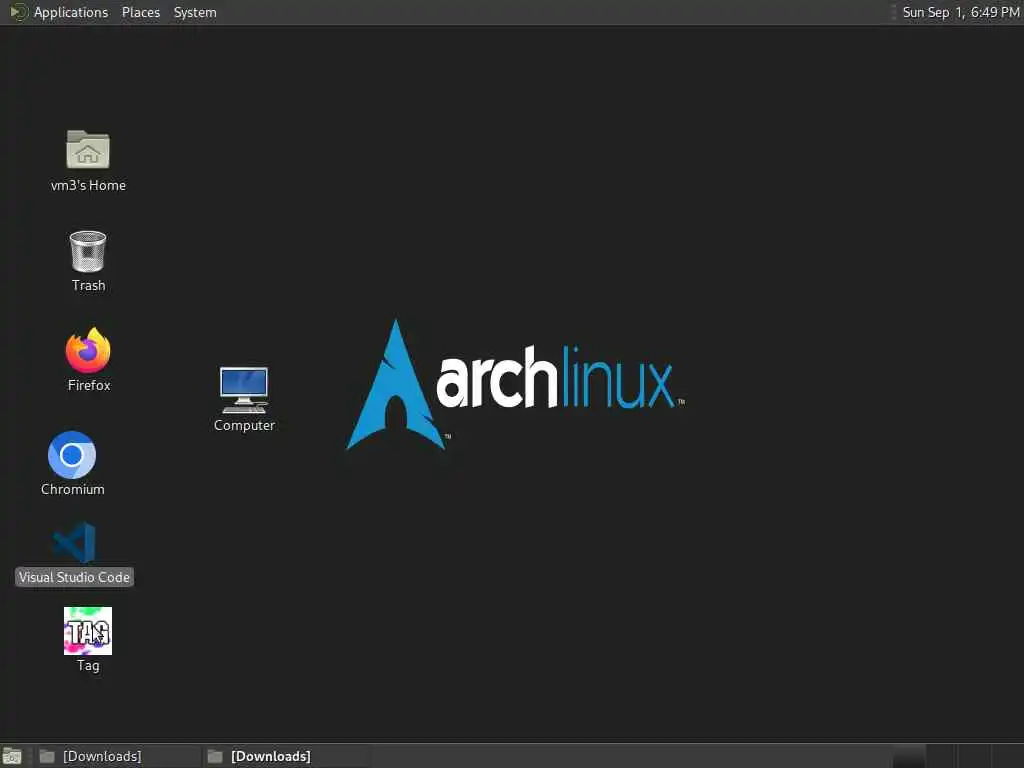Click the Show Desktop button in the bottom panel

click(12, 756)
